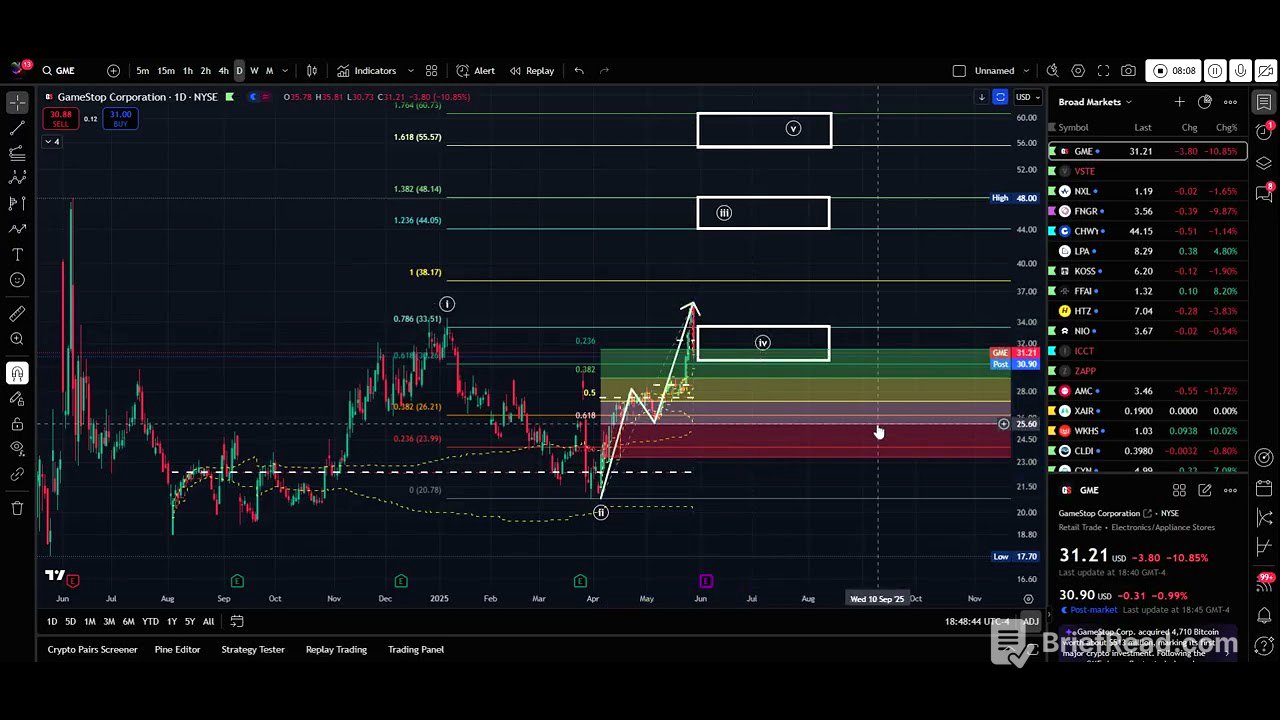Viewport: 1280px width, 720px height.
Task: Select the KOSS watchlist row
Action: point(1147,271)
